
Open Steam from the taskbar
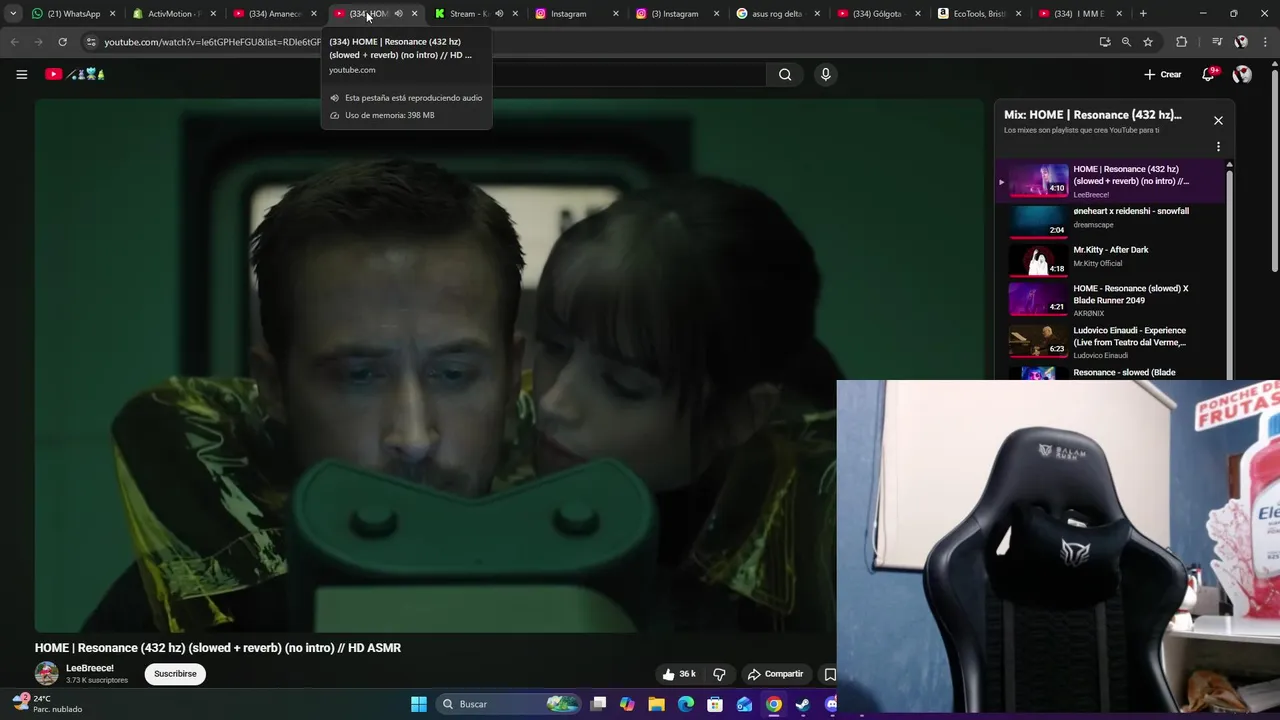(x=802, y=704)
